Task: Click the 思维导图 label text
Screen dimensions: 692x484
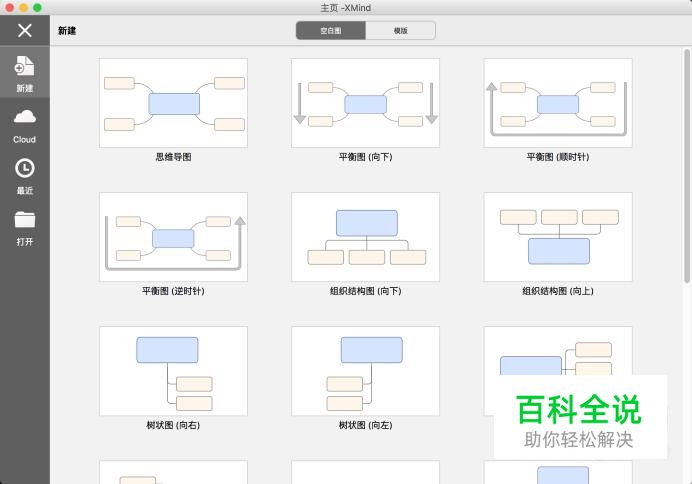Action: pyautogui.click(x=173, y=157)
